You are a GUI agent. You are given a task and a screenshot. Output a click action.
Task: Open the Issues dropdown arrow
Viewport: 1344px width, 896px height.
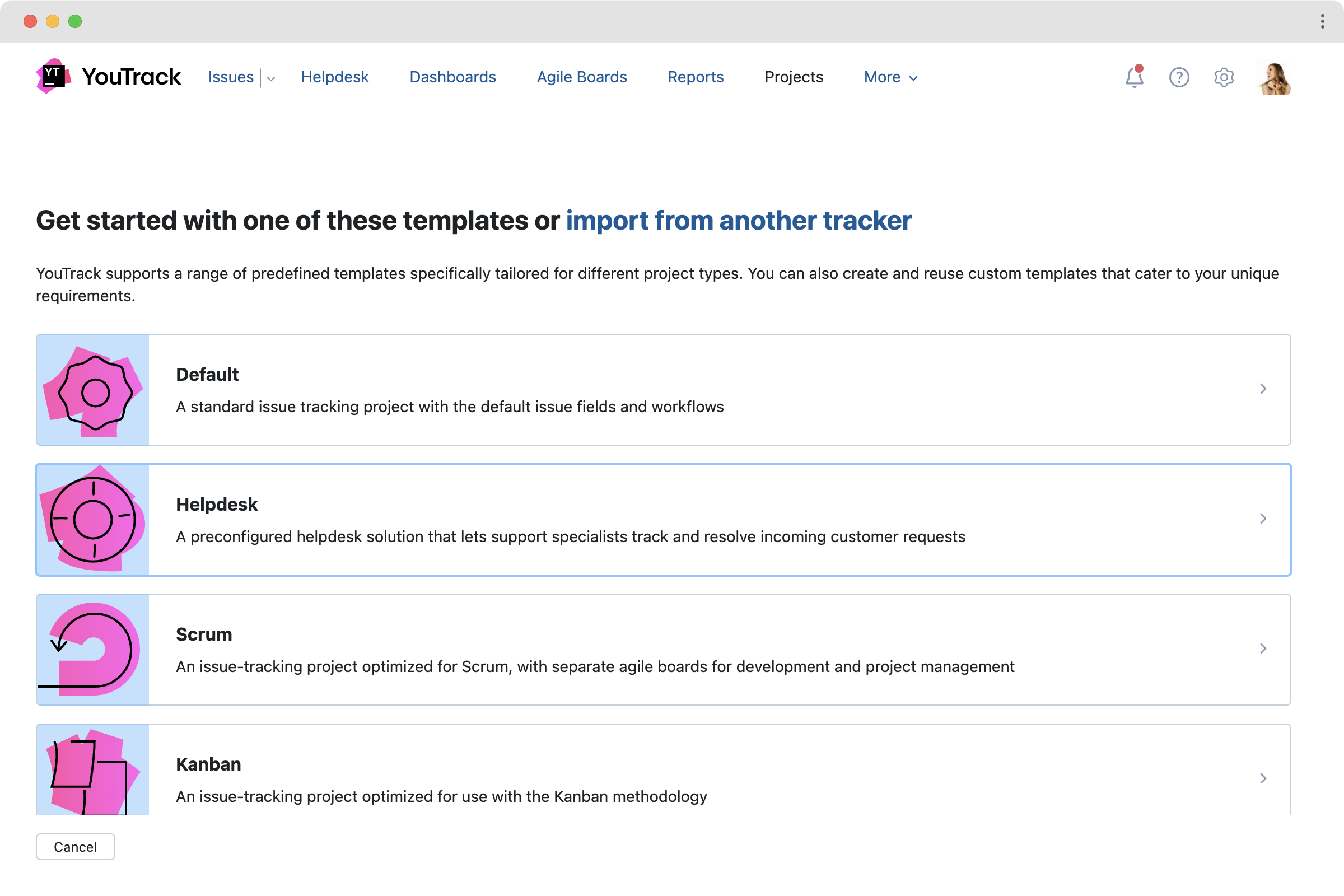(270, 78)
